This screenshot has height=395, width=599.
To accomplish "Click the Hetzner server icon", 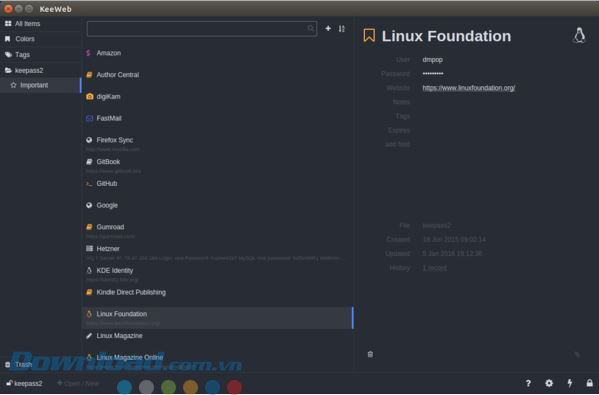I will coord(89,249).
